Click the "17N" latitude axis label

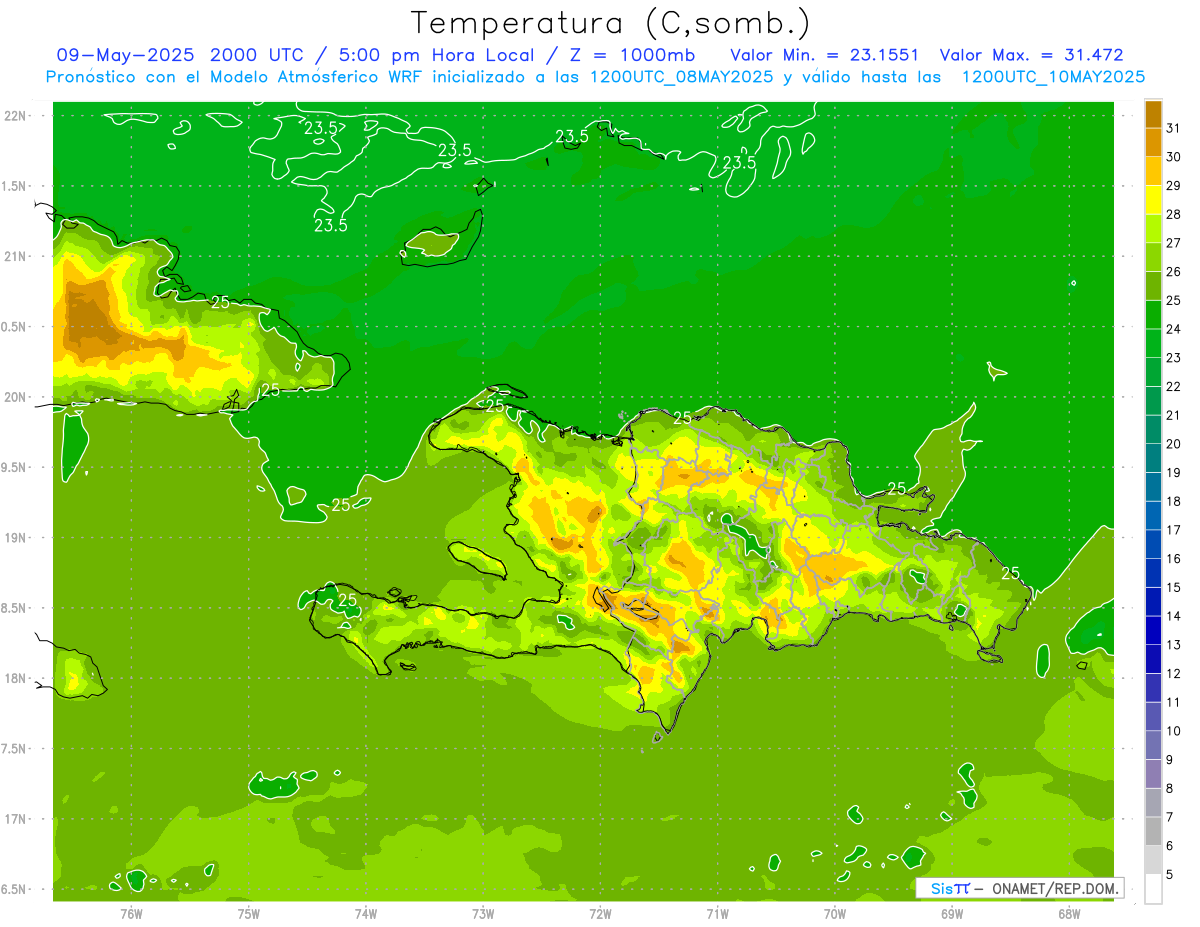click(x=15, y=819)
